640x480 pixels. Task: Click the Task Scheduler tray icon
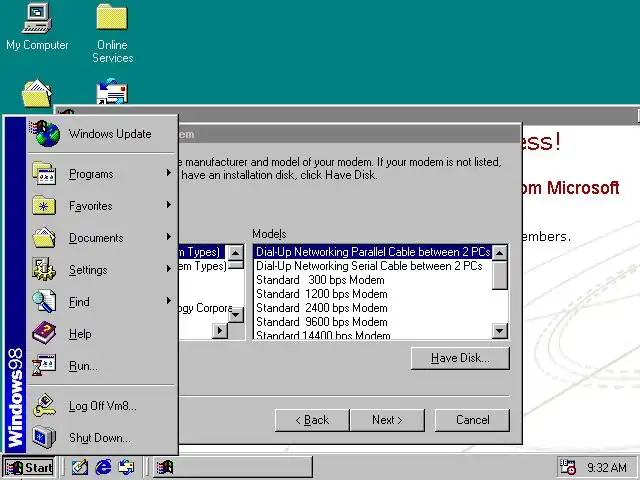click(567, 467)
